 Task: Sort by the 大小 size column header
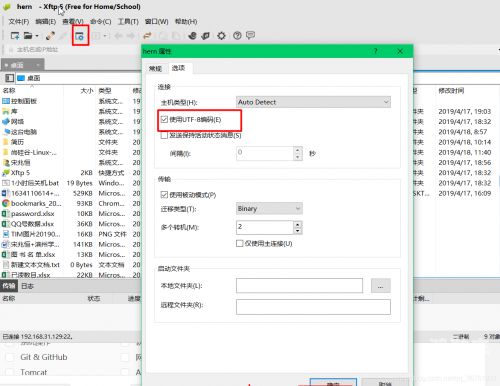point(79,90)
